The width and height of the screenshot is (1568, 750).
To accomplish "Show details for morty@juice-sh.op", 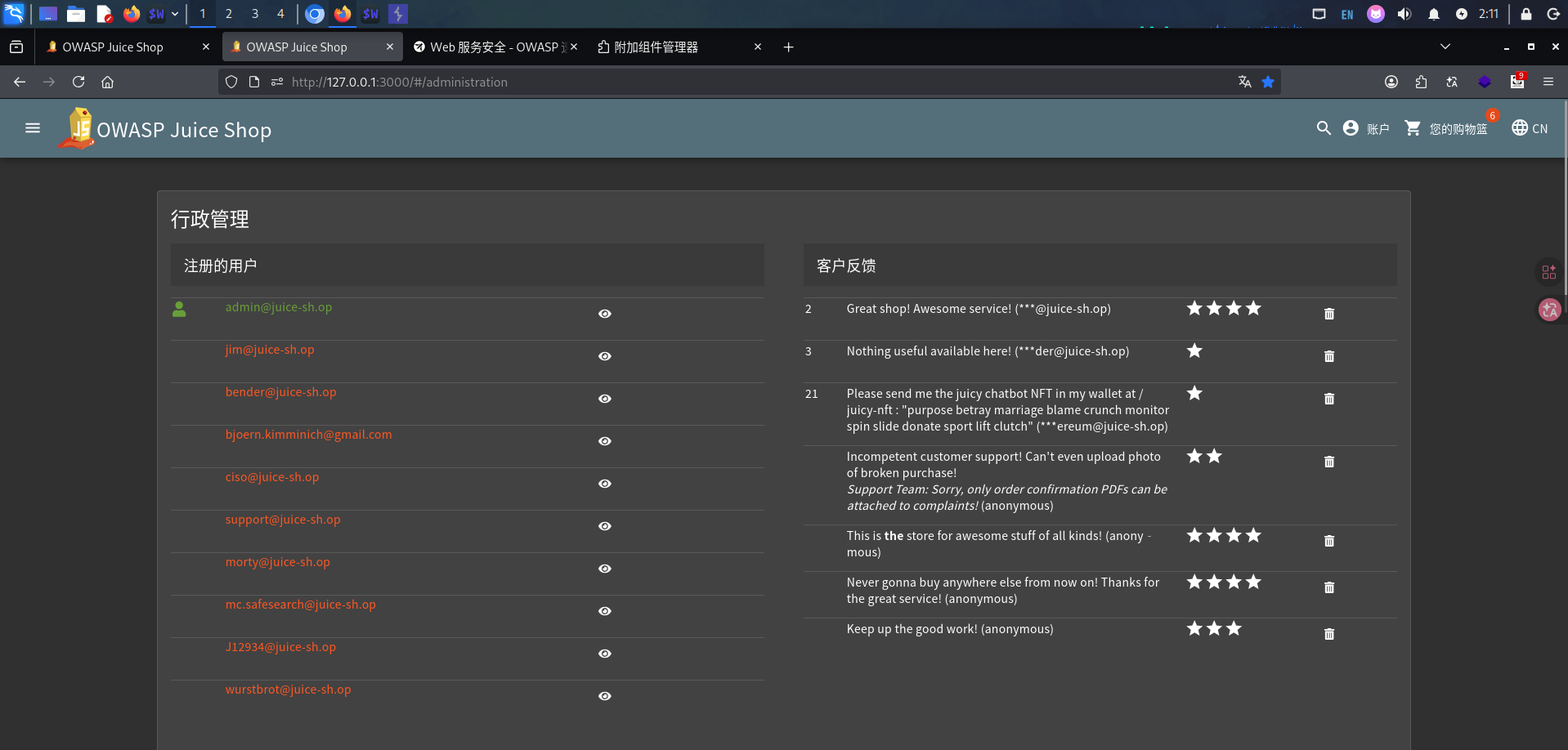I will tap(605, 569).
